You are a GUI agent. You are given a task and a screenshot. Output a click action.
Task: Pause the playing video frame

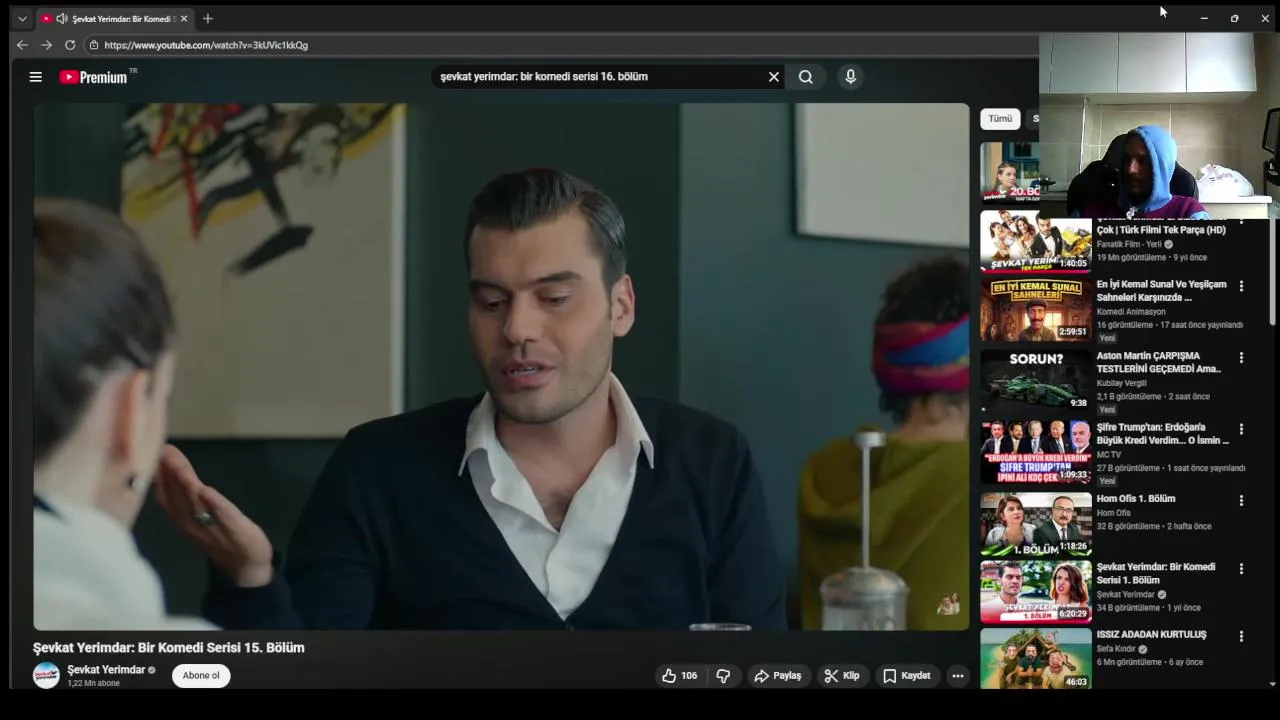point(501,366)
